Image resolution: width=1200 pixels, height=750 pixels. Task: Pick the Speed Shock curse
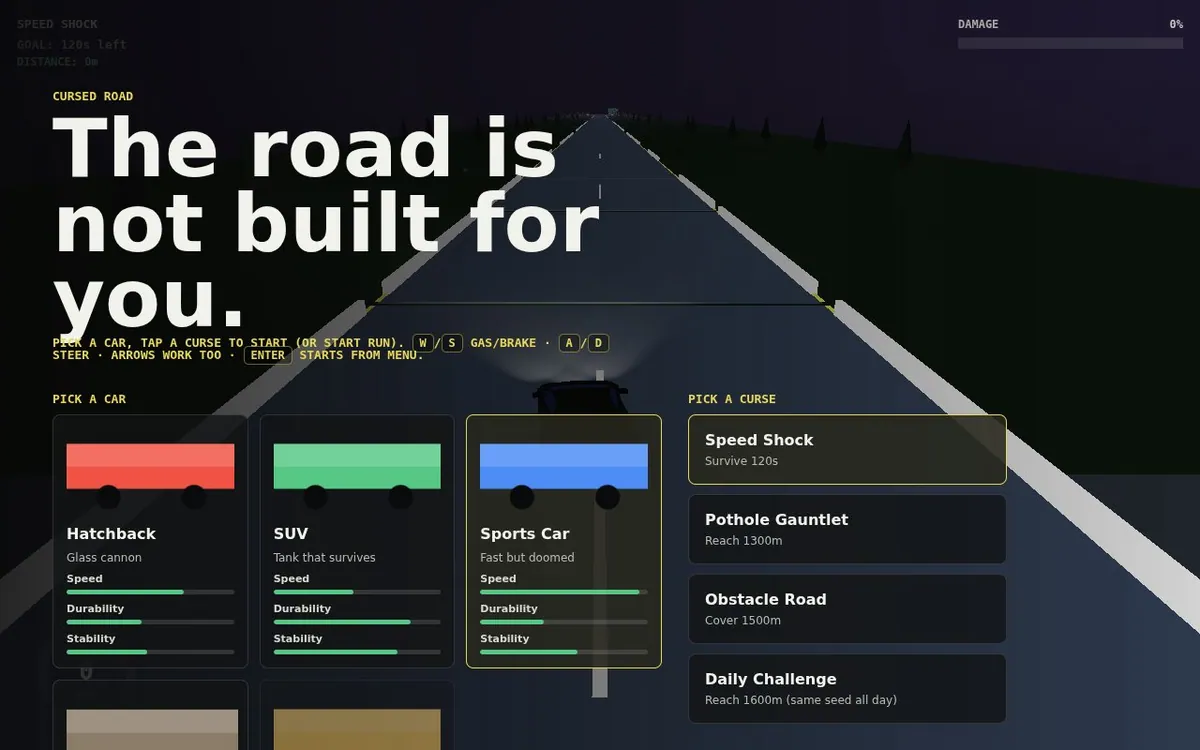(847, 450)
